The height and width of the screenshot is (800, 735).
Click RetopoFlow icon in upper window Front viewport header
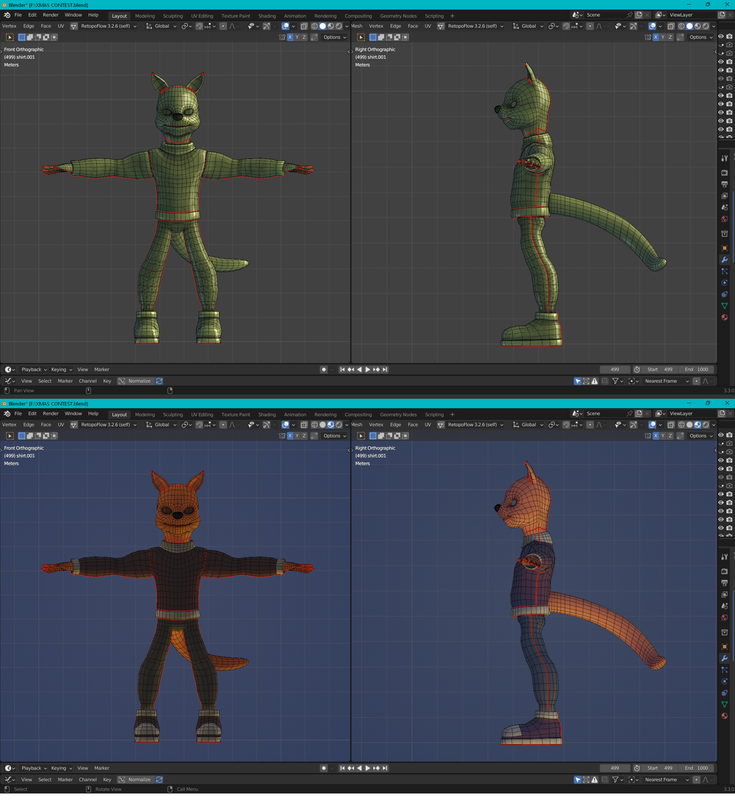pyautogui.click(x=74, y=26)
